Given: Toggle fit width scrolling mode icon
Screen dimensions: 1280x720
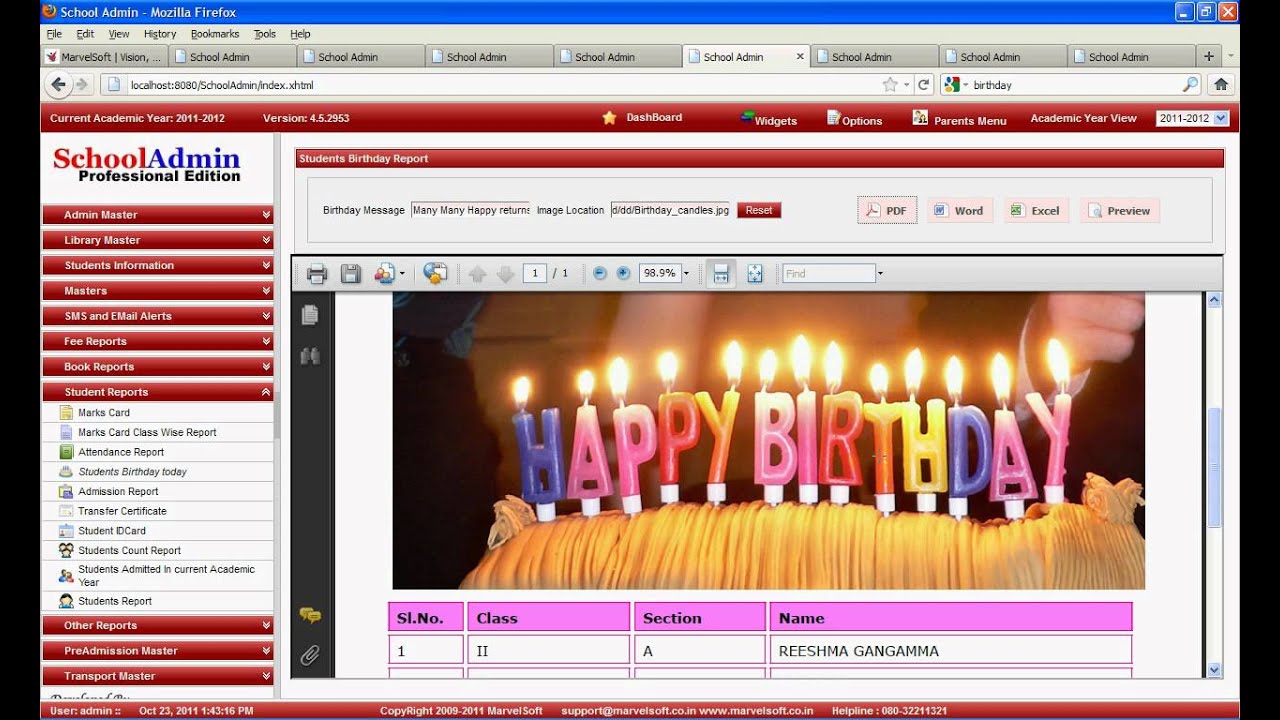Looking at the screenshot, I should (x=719, y=273).
